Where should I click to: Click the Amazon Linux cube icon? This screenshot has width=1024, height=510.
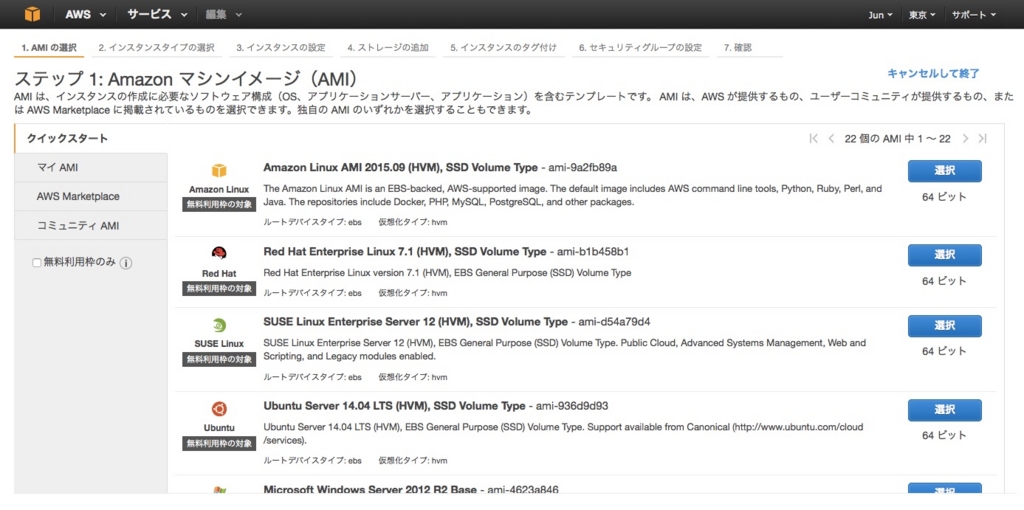(x=219, y=171)
